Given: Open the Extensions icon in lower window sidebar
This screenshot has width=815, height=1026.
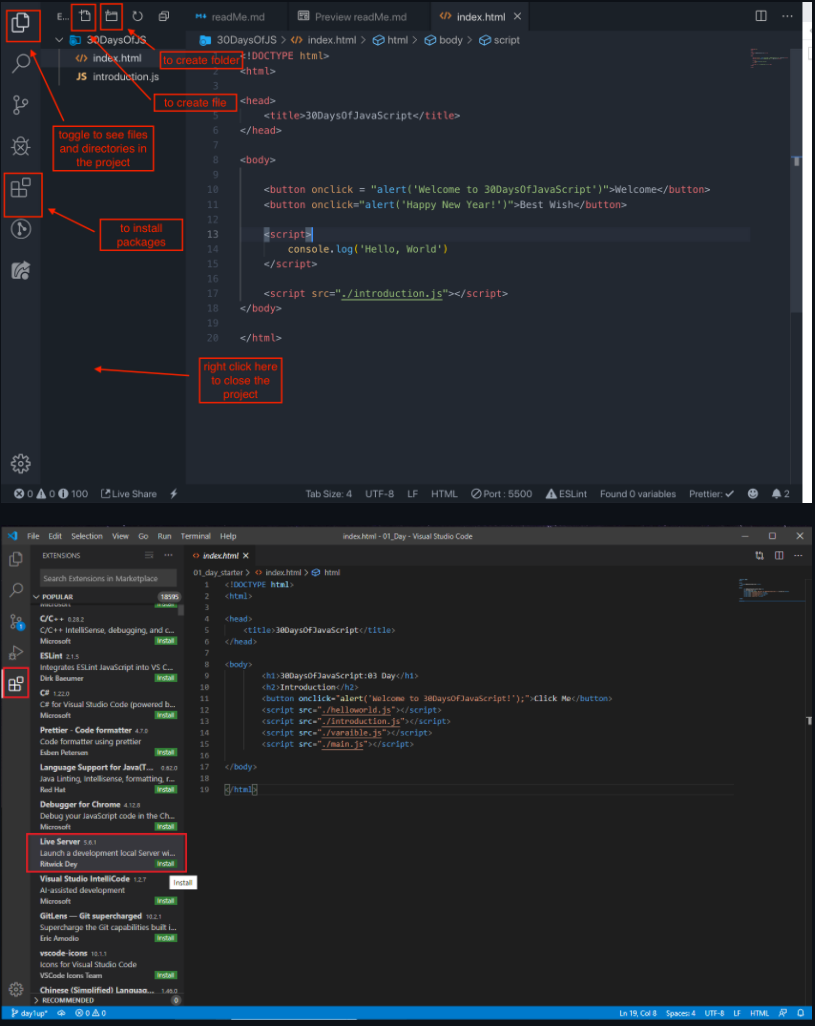Looking at the screenshot, I should click(16, 684).
